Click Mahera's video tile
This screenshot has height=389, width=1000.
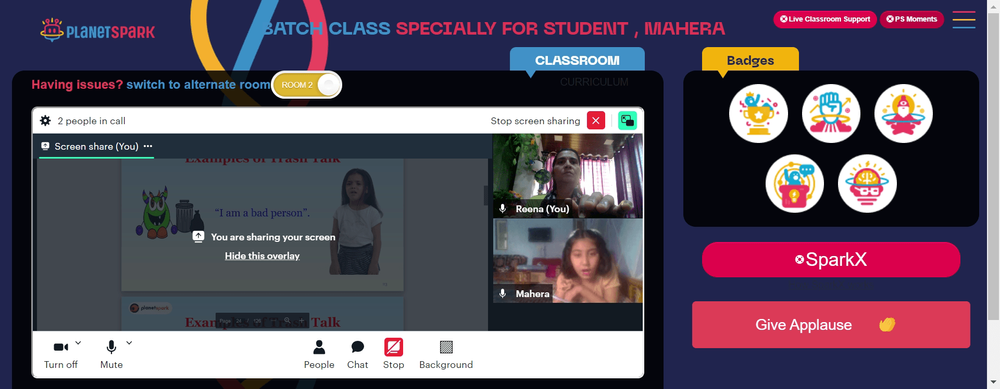(x=568, y=261)
